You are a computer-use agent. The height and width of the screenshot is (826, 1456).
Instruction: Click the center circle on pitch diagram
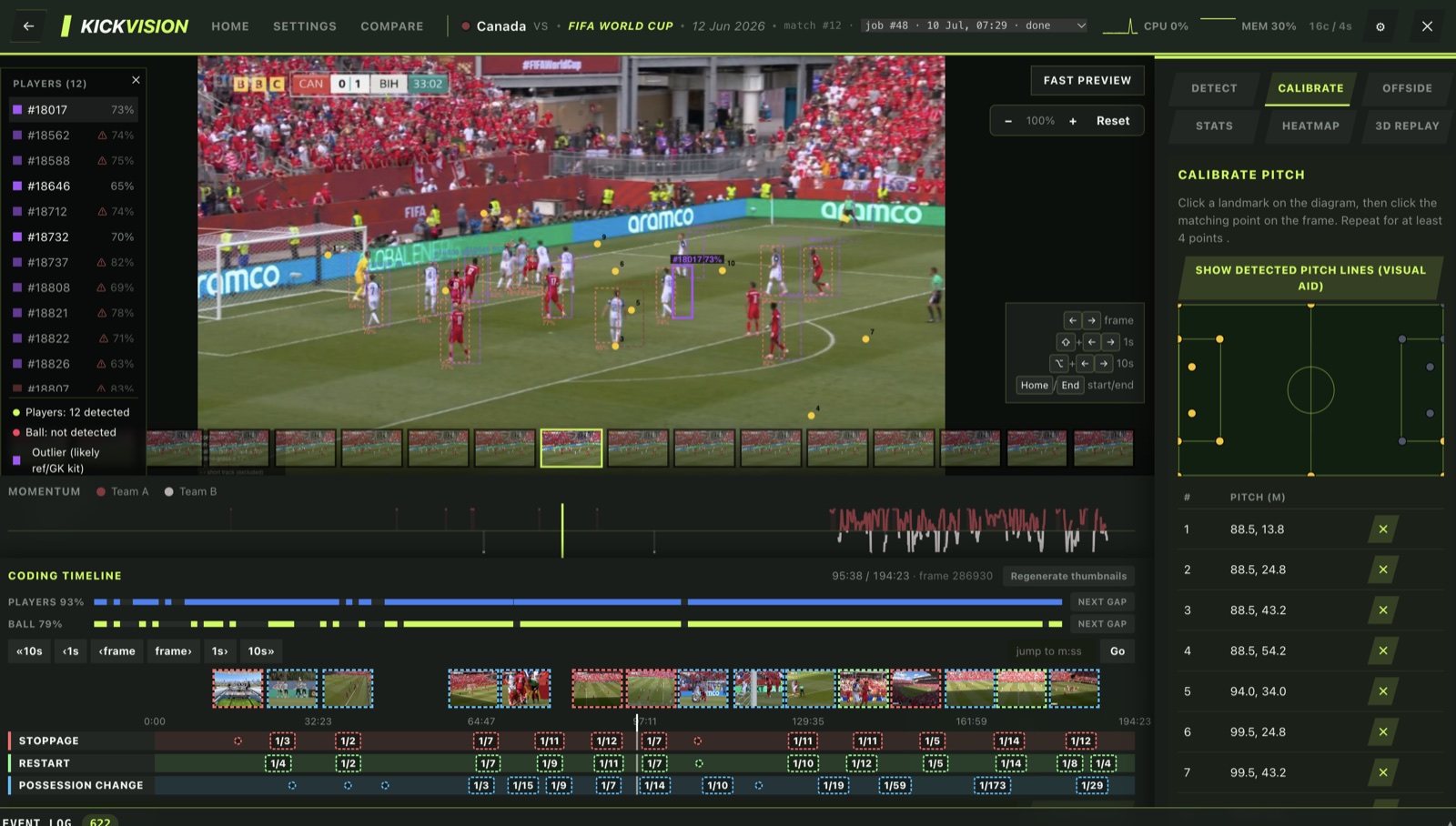[1310, 390]
